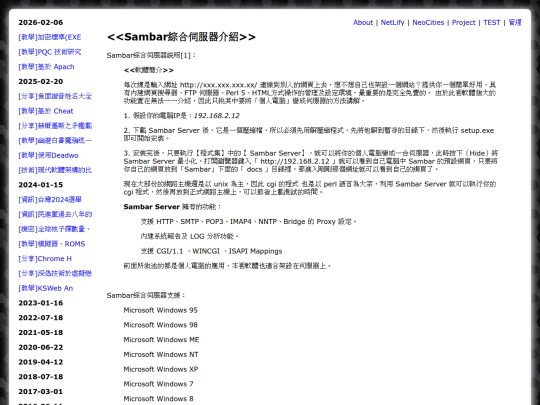The height and width of the screenshot is (405, 540).
Task: Open the [教學]模擬器、ROMS article
Action: [52, 244]
